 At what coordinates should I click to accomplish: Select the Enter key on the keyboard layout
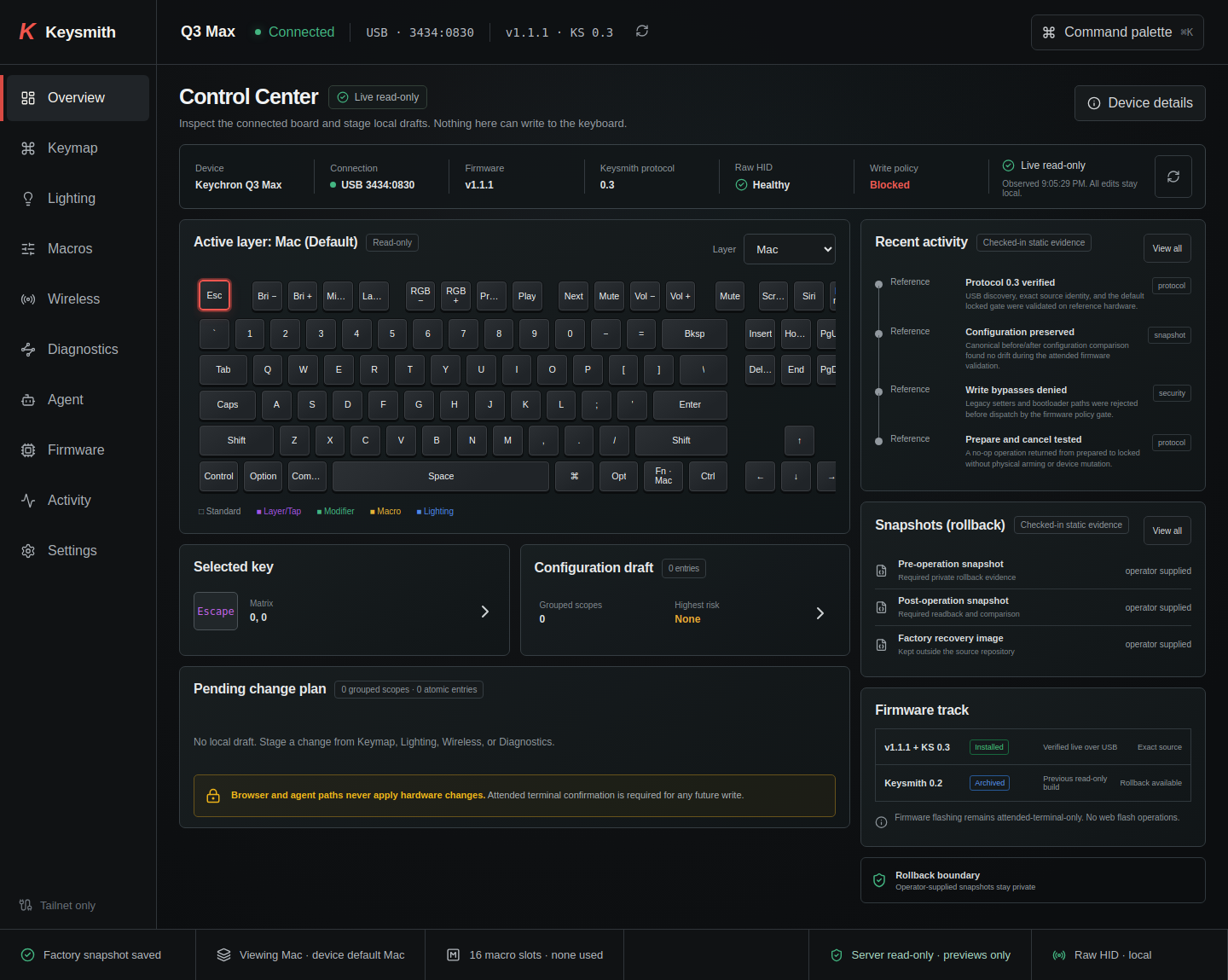coord(690,405)
